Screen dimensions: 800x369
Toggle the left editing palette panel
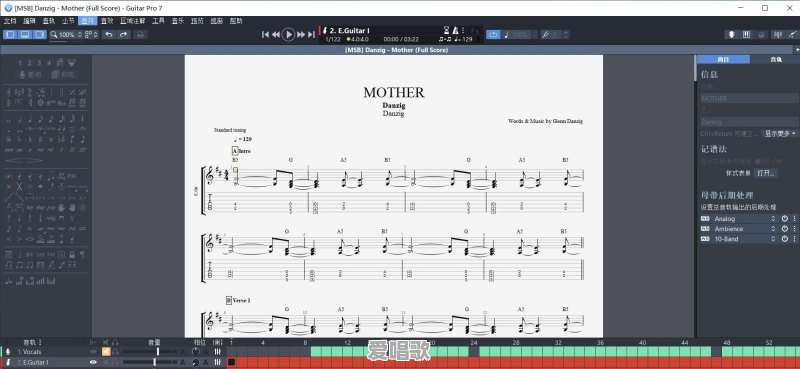tap(10, 34)
